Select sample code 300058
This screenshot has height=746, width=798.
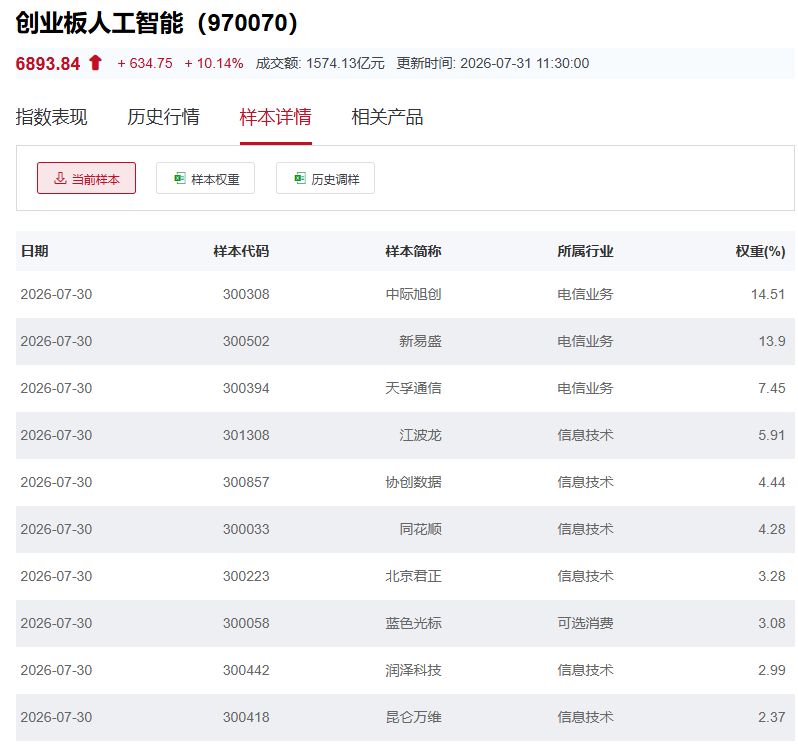coord(246,623)
